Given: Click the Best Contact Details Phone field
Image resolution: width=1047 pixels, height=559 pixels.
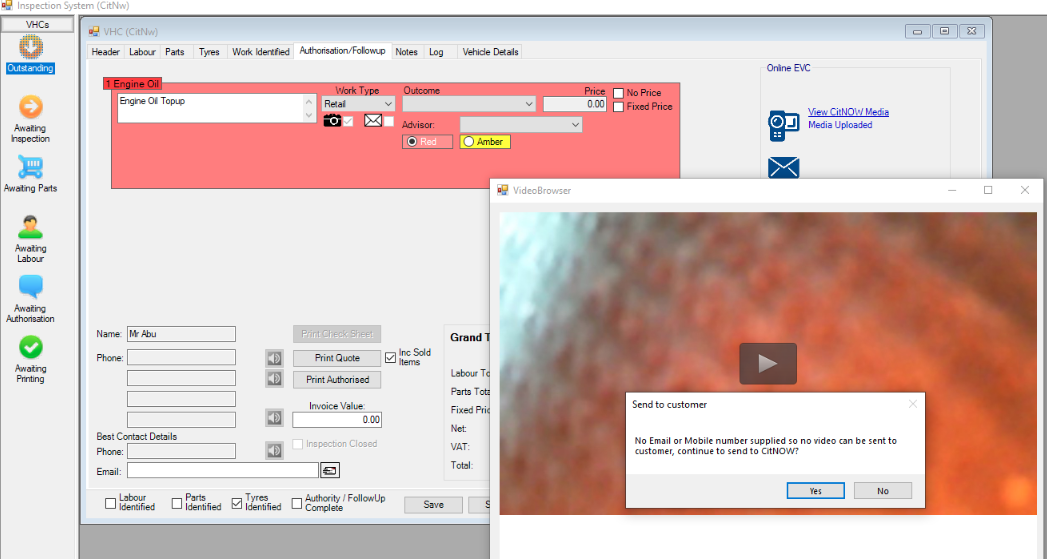Looking at the screenshot, I should coord(182,451).
